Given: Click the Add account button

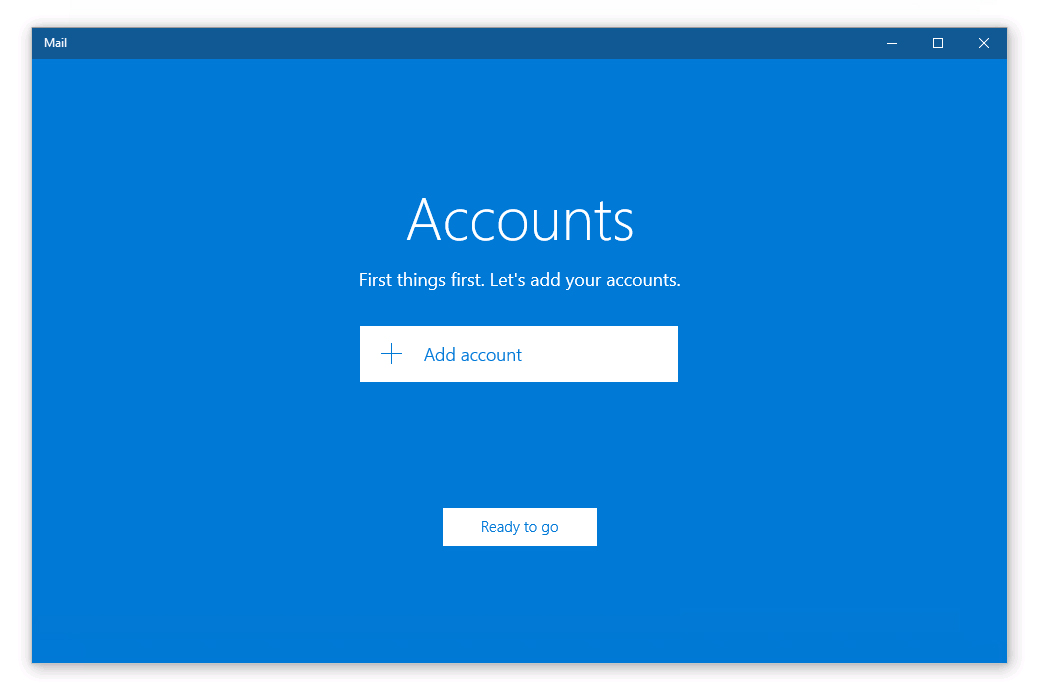Looking at the screenshot, I should (519, 354).
